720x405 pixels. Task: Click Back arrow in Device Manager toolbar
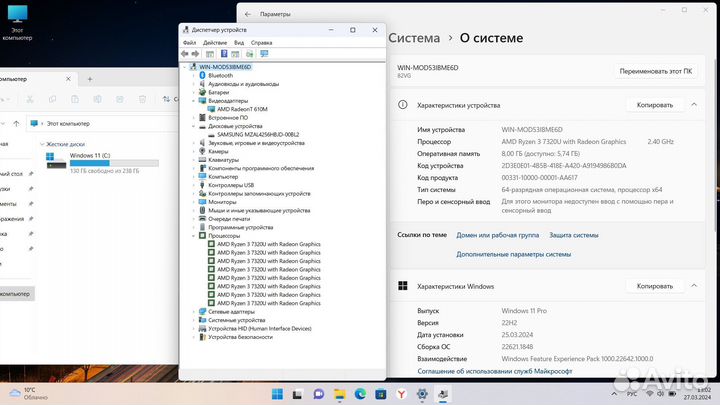(x=185, y=54)
